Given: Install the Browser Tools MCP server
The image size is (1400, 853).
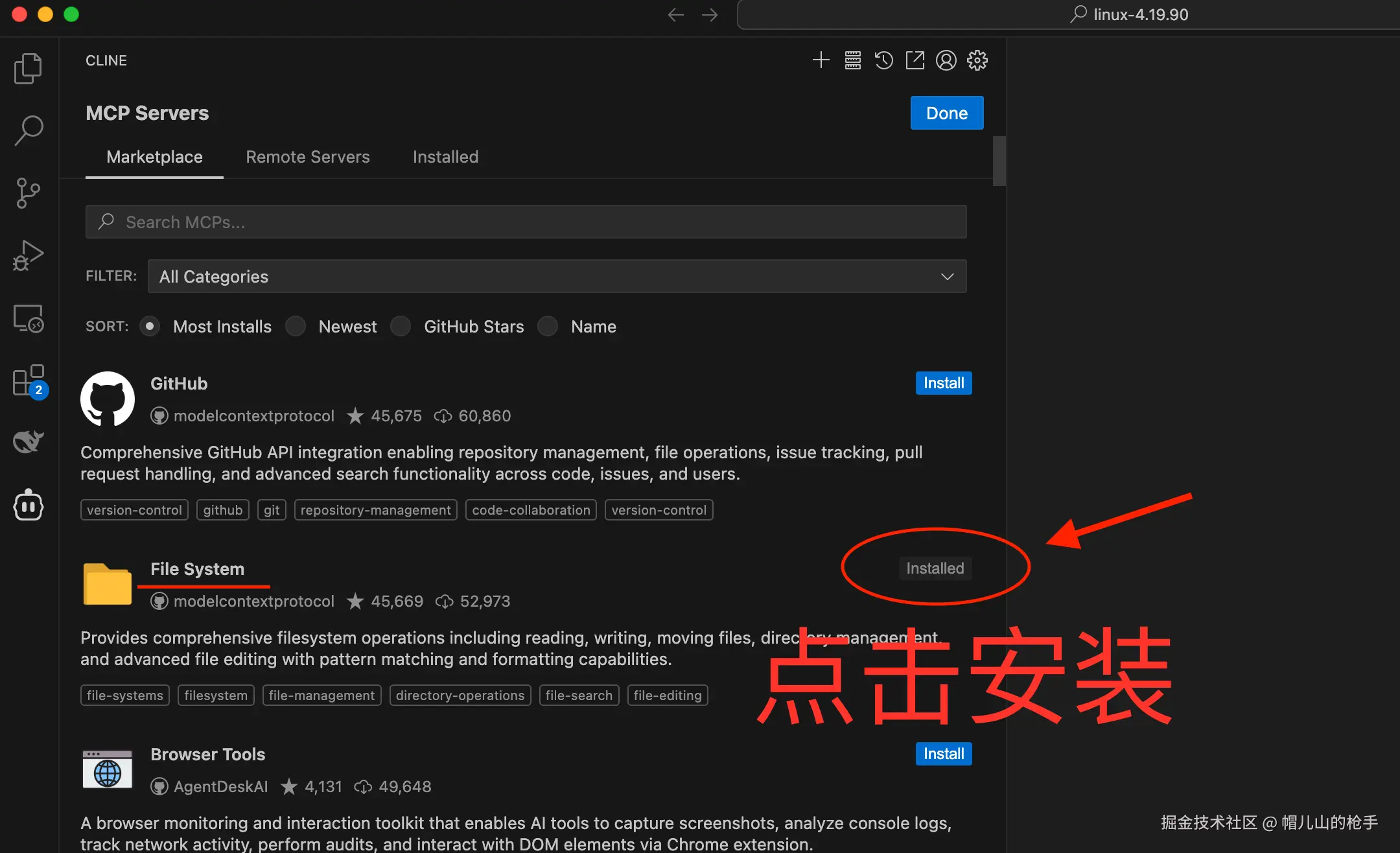Looking at the screenshot, I should tap(943, 754).
